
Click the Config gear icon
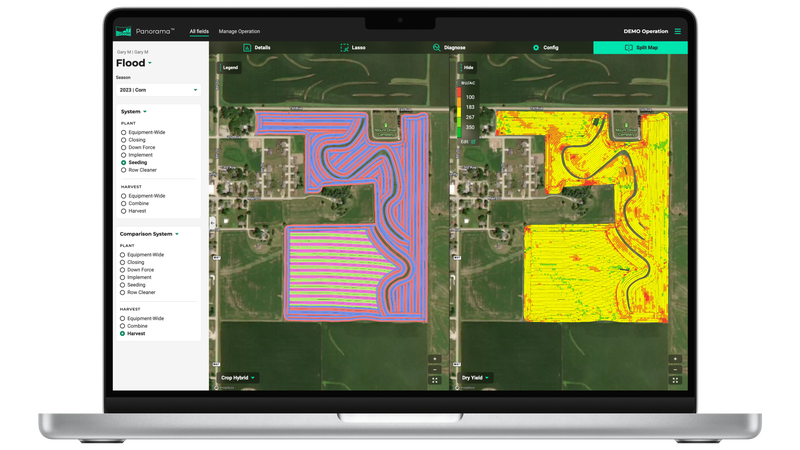(x=536, y=47)
